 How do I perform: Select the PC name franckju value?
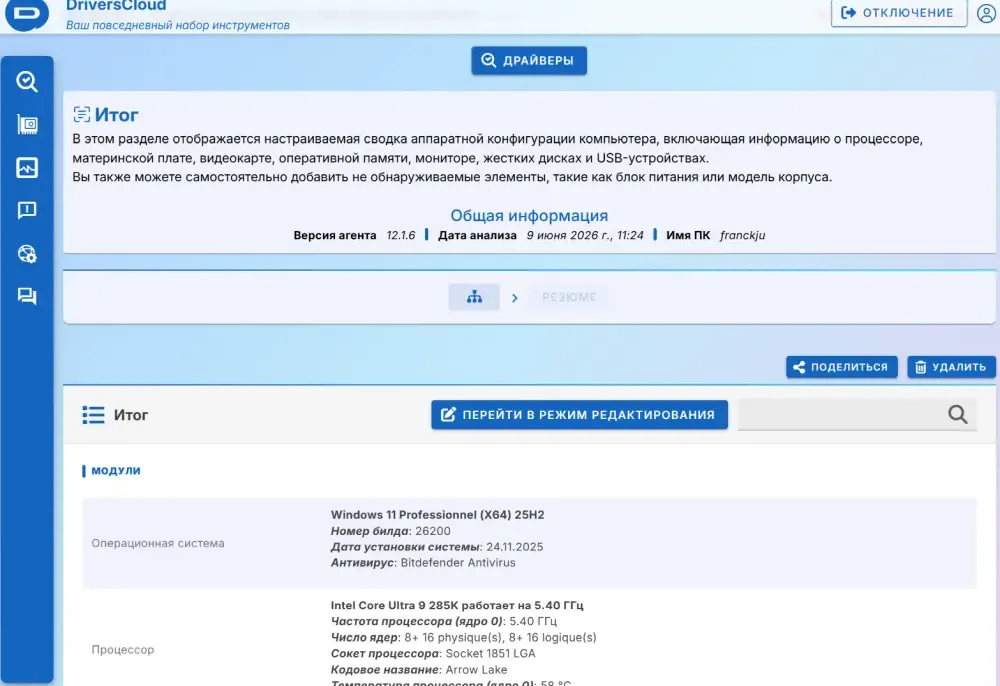tap(742, 235)
